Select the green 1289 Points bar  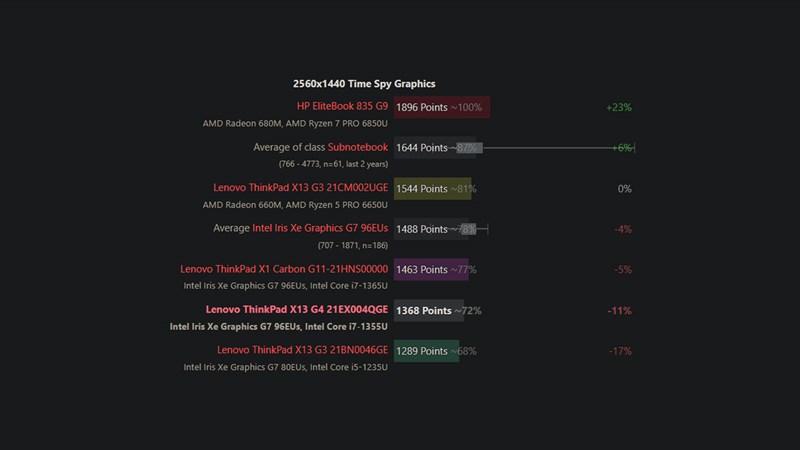point(426,351)
